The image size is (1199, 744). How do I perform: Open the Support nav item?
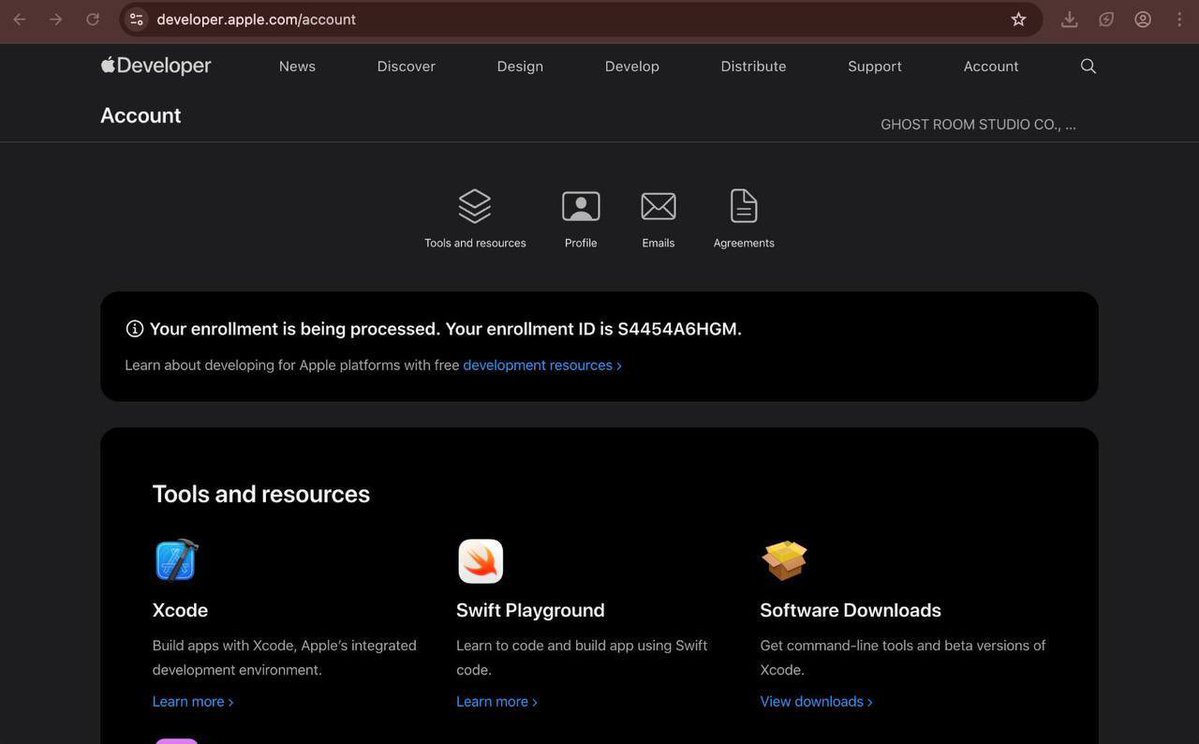click(x=875, y=67)
